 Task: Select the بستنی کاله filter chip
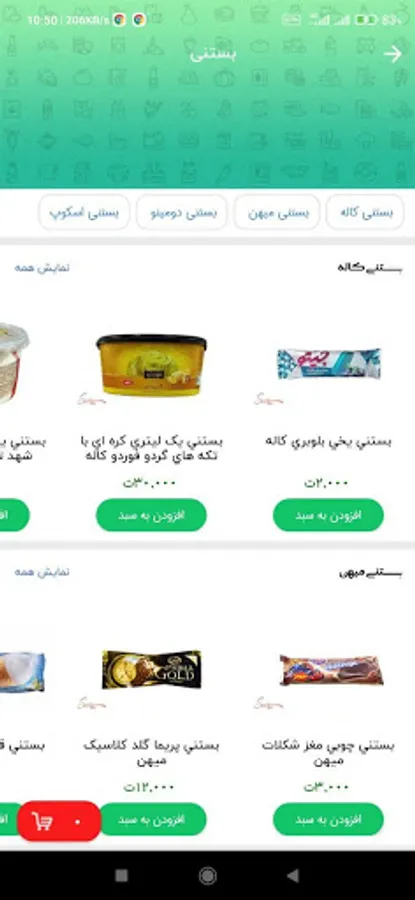click(365, 212)
